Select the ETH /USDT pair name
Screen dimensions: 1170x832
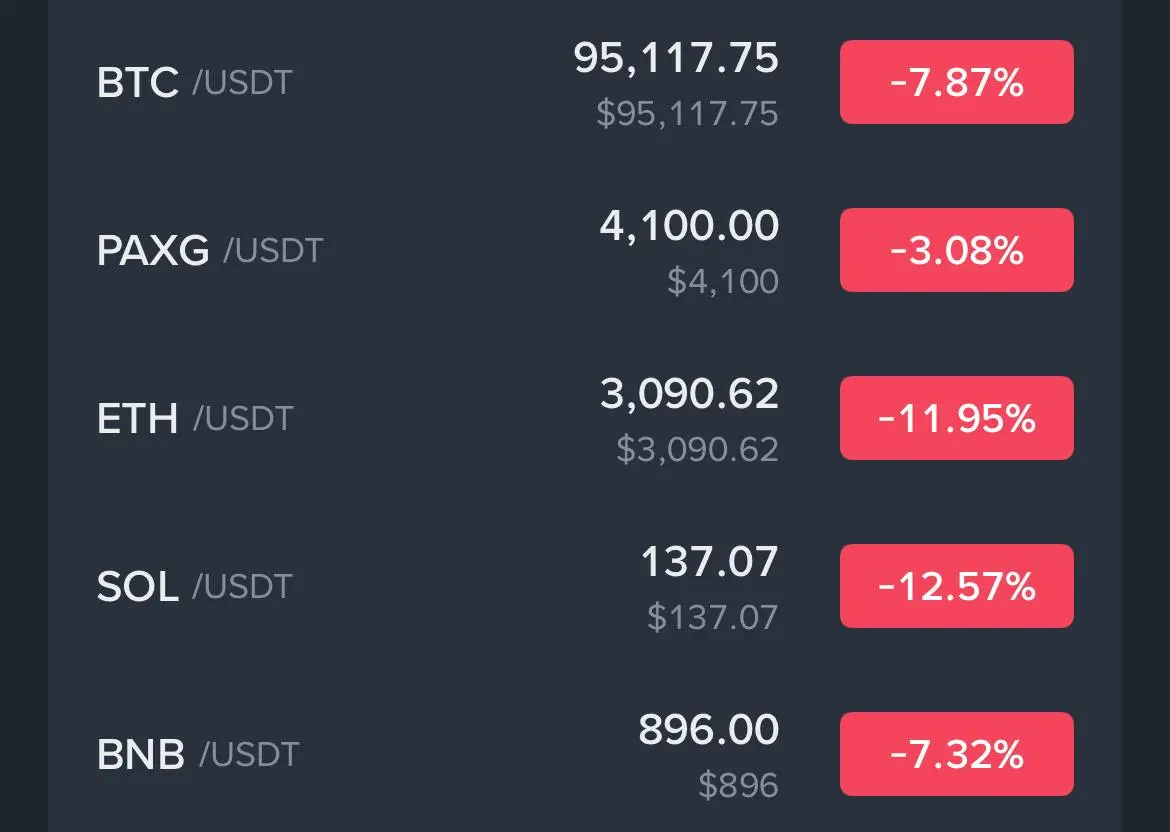coord(194,418)
